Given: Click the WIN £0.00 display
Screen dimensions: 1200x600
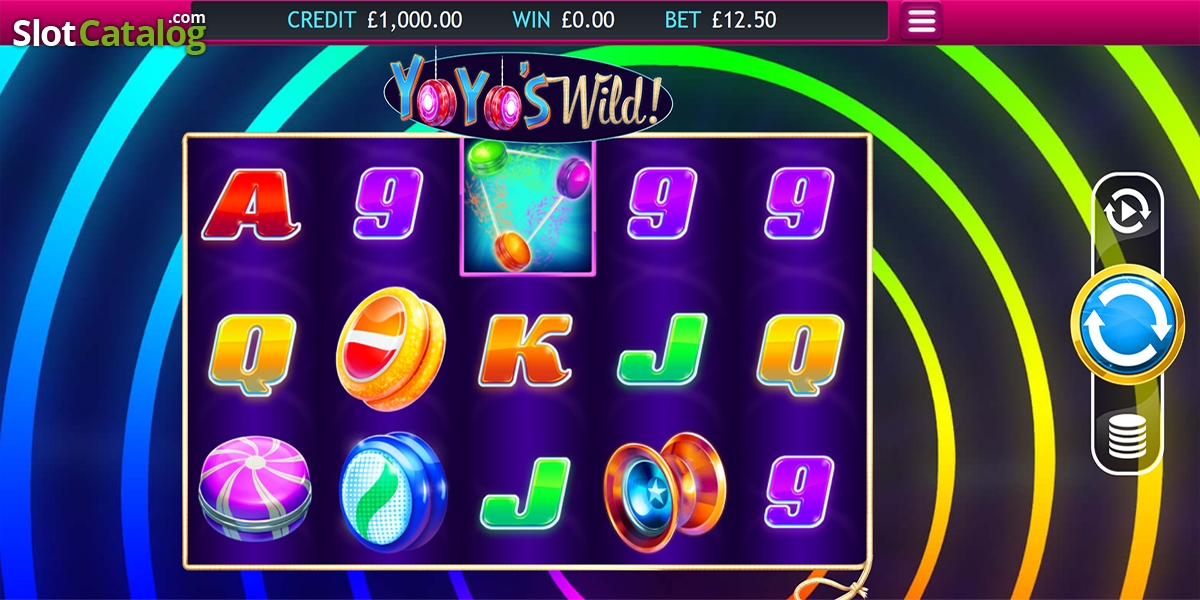Looking at the screenshot, I should (x=563, y=19).
